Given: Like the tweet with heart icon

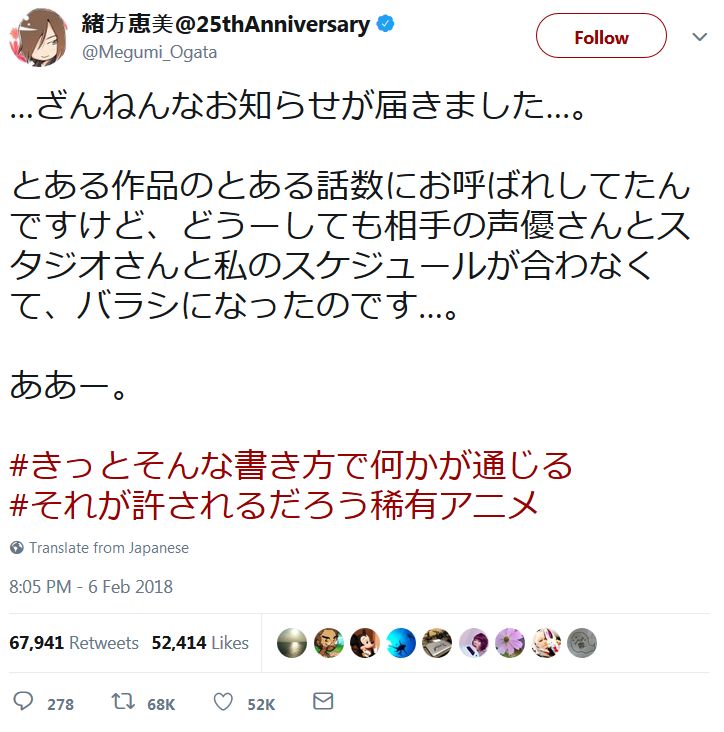Looking at the screenshot, I should (223, 702).
